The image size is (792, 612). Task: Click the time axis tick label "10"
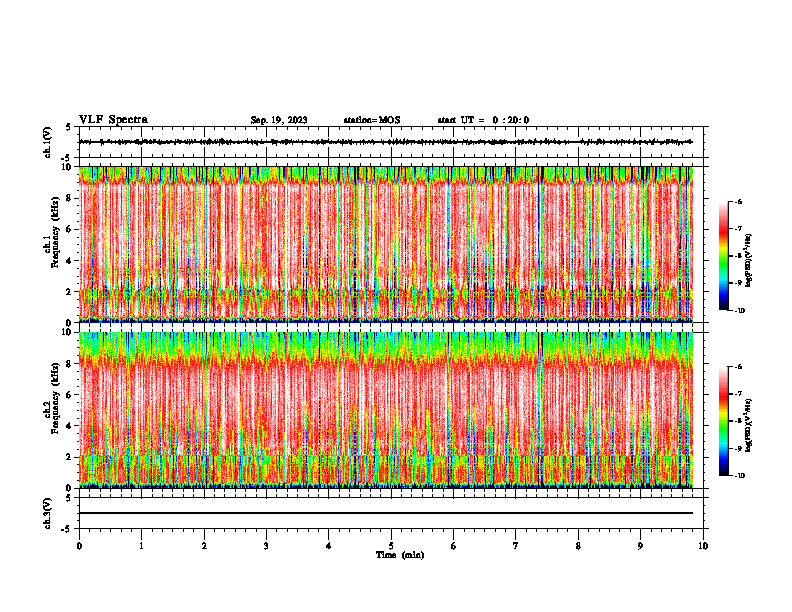703,546
